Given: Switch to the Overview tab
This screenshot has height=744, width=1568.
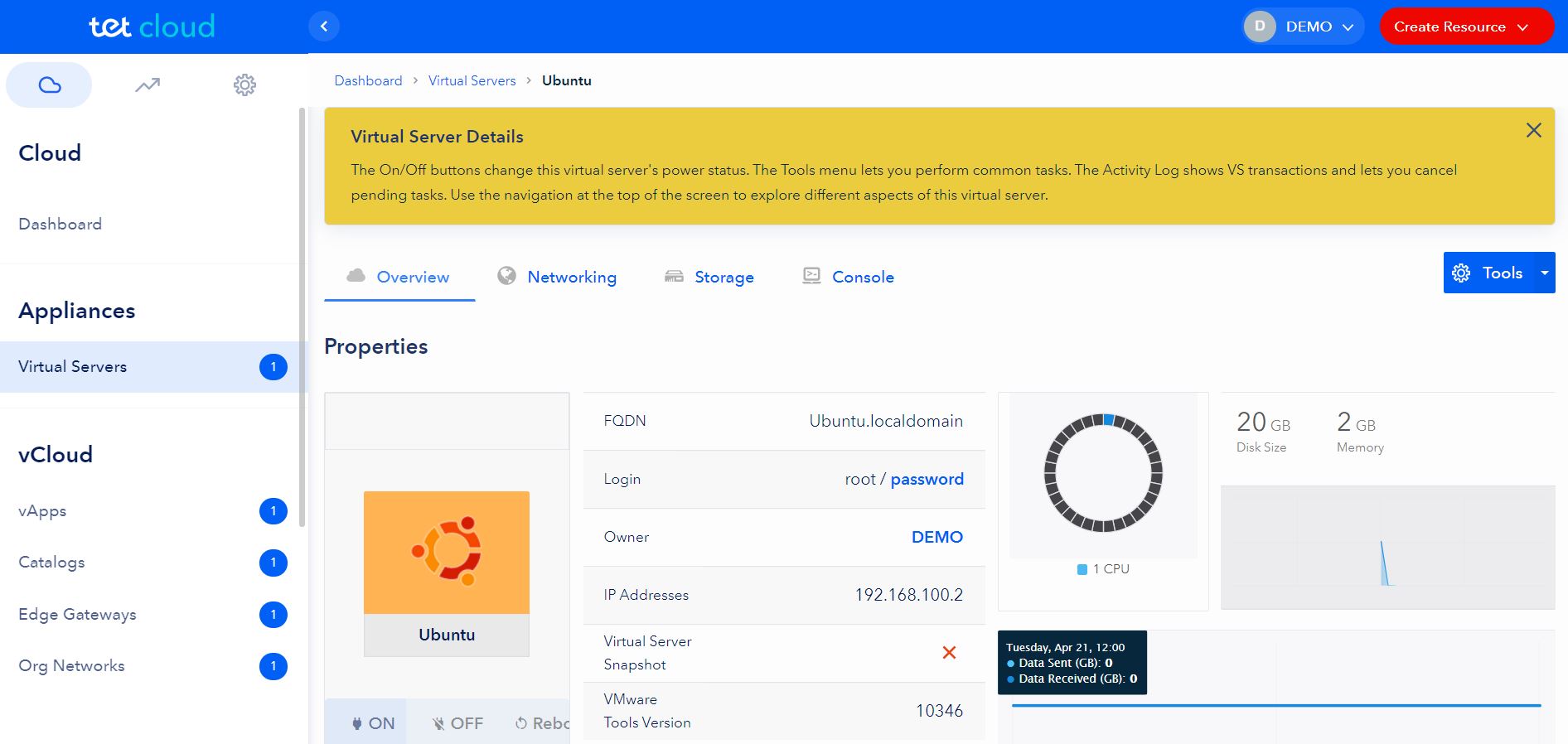Looking at the screenshot, I should point(399,277).
